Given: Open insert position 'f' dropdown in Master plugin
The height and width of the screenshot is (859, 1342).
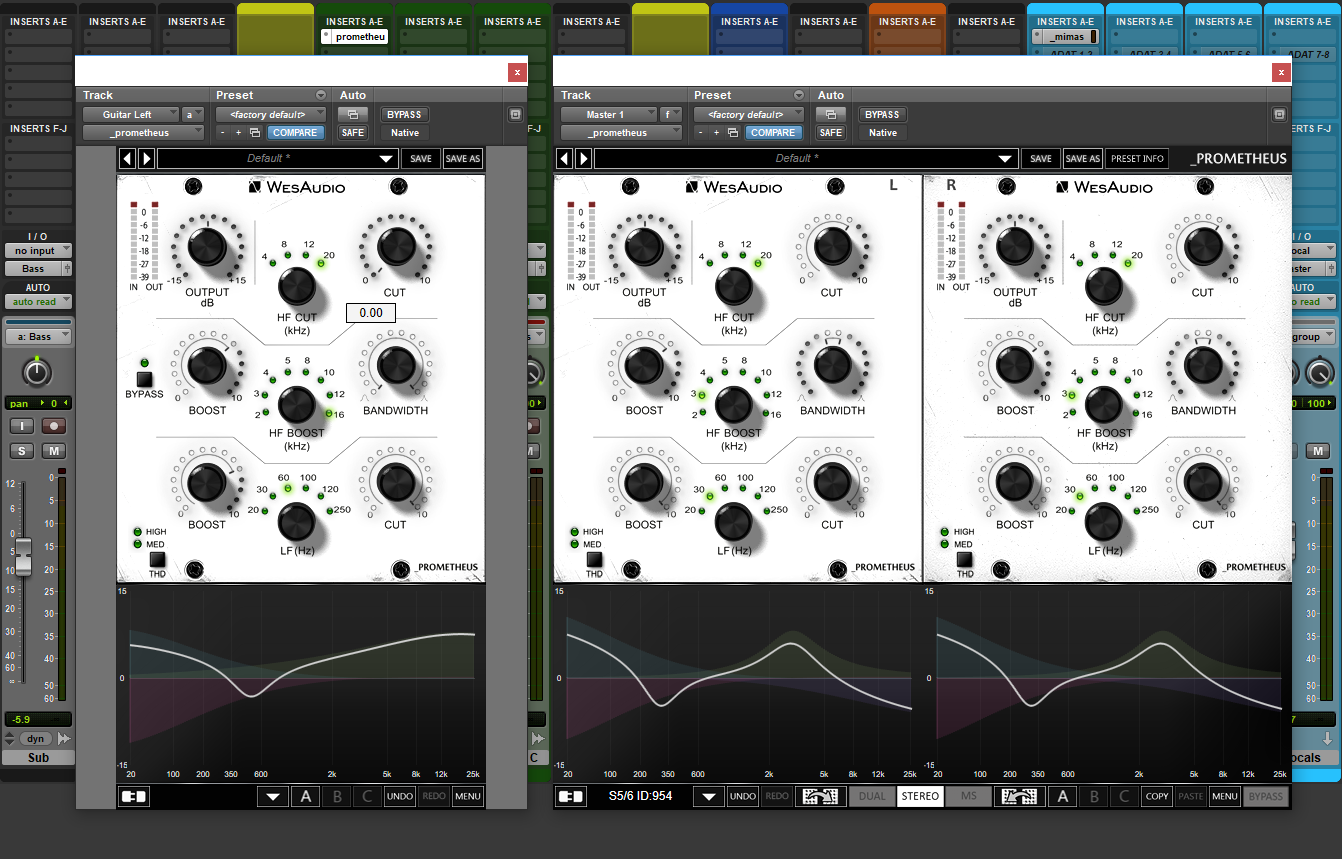Looking at the screenshot, I should click(x=671, y=114).
